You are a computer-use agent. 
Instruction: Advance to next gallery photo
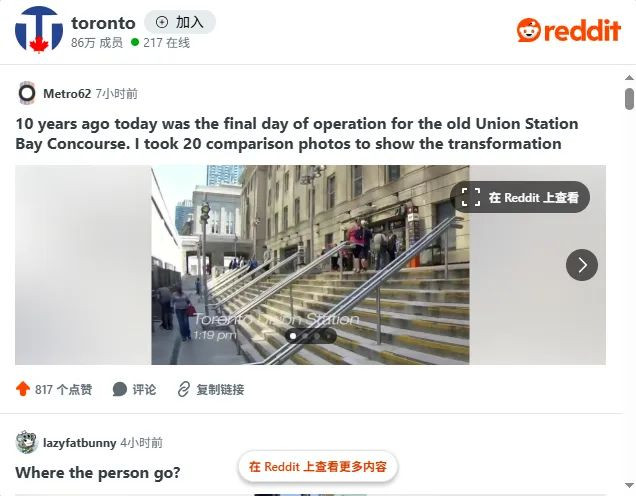[582, 265]
